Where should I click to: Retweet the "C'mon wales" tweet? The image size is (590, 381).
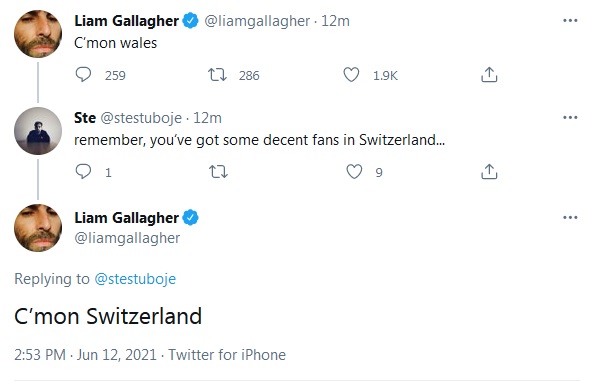pos(217,75)
